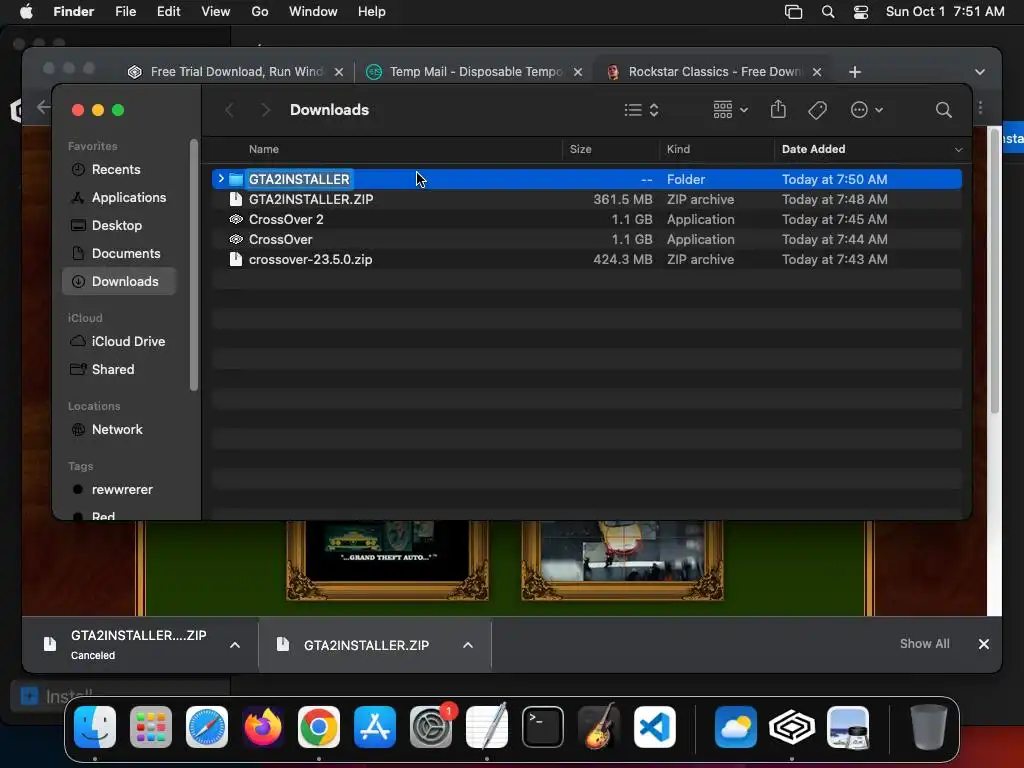Expand options for canceled GTA2INSTALLER download
This screenshot has width=1024, height=768.
[234, 645]
